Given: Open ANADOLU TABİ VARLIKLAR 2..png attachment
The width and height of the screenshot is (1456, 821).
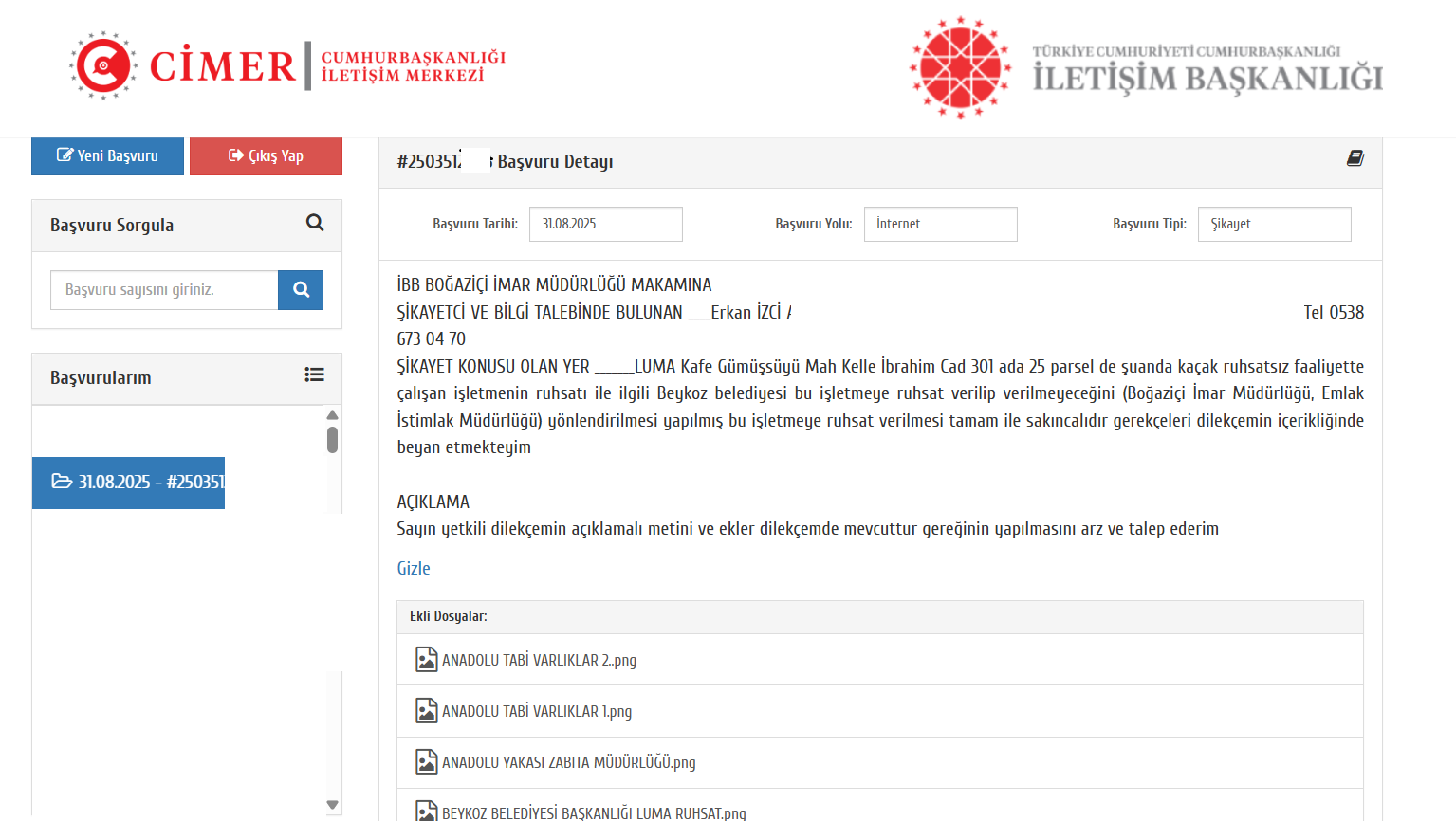Looking at the screenshot, I should [539, 660].
